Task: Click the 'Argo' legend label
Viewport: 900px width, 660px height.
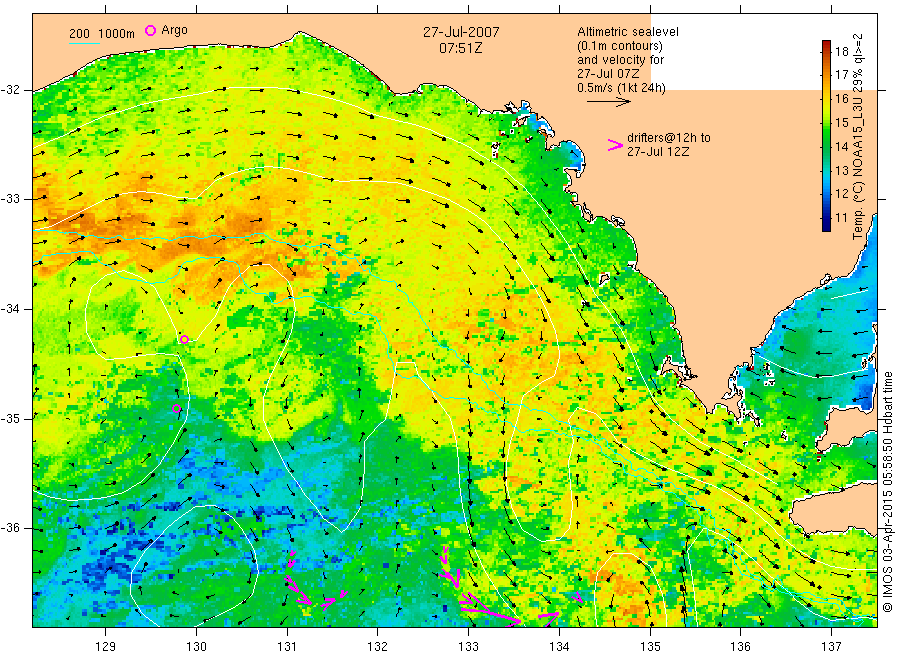Action: click(x=174, y=30)
